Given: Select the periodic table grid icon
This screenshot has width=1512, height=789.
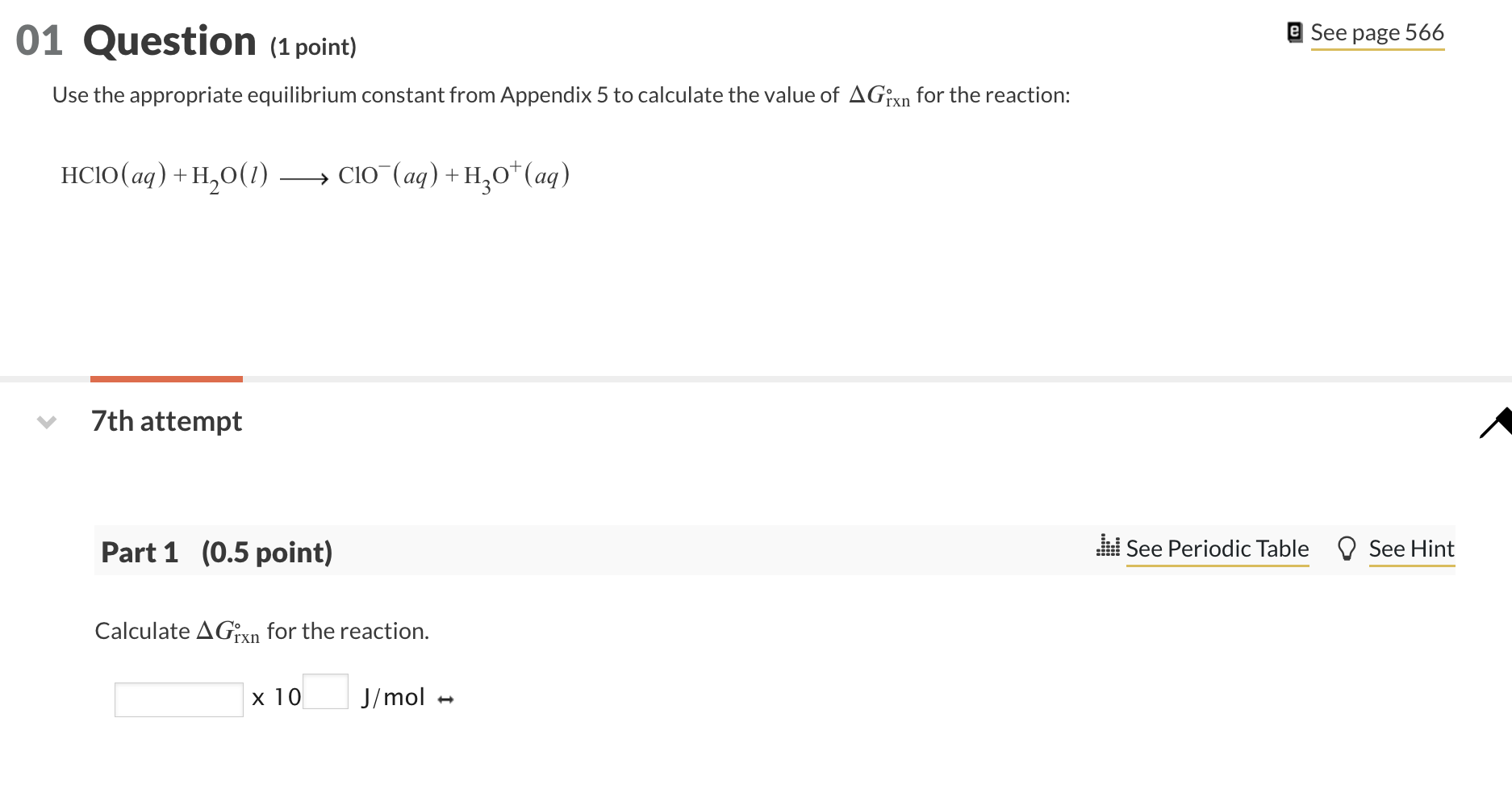Looking at the screenshot, I should click(x=1109, y=547).
